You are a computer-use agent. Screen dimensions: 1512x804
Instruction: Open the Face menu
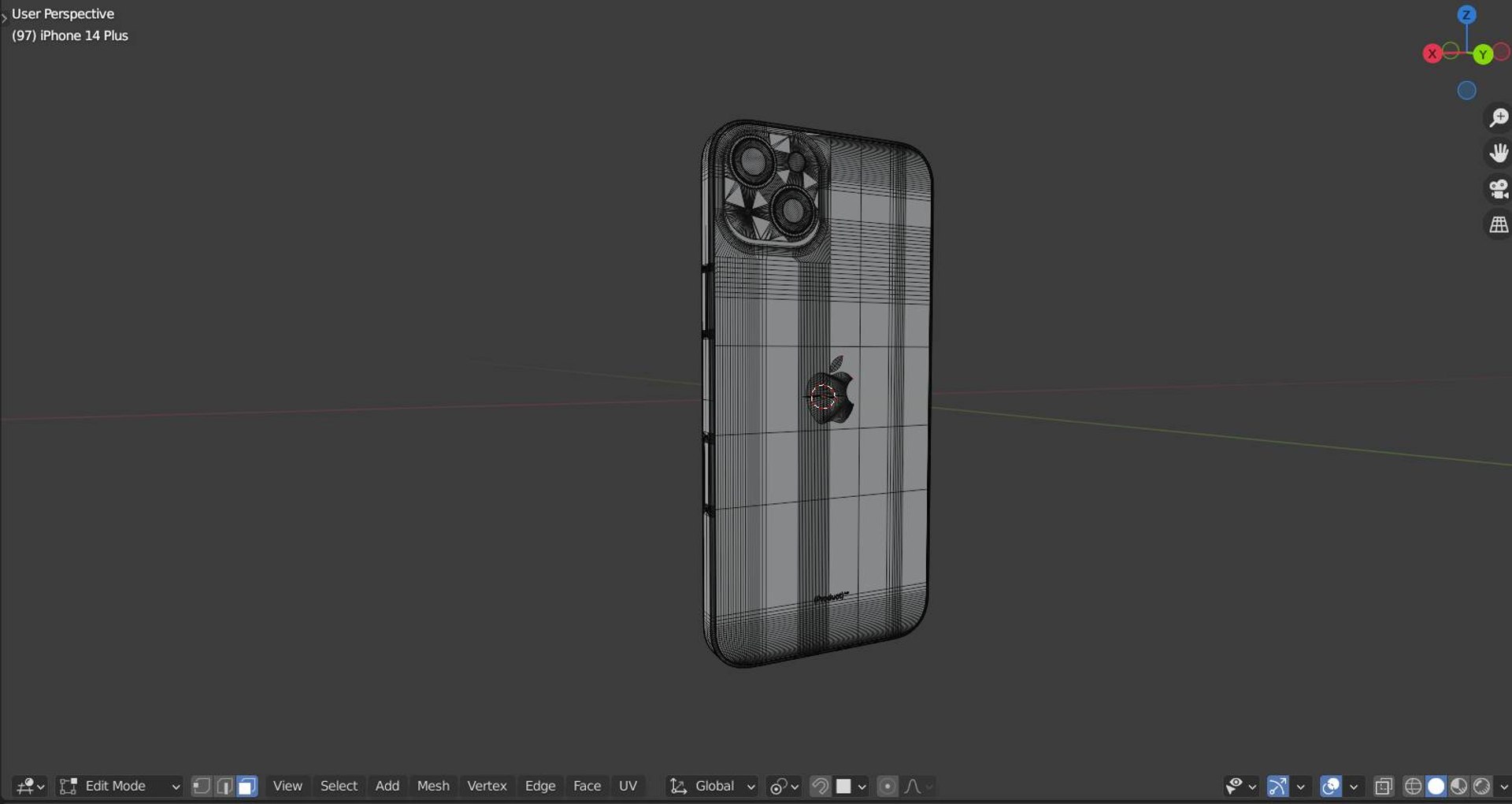pyautogui.click(x=587, y=786)
